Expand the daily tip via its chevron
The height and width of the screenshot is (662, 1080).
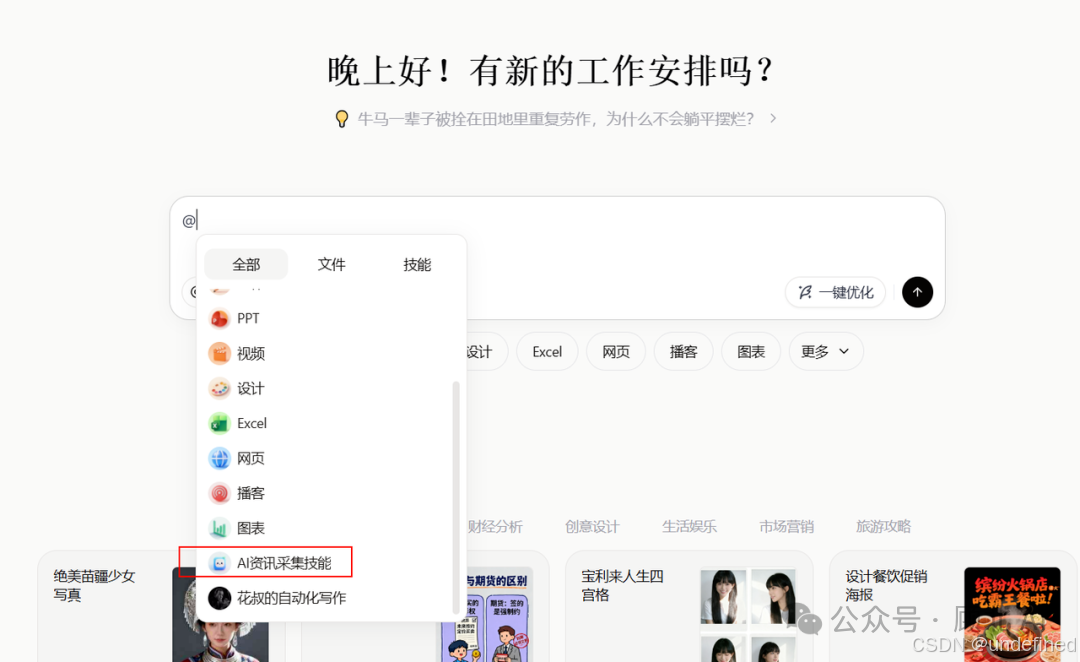tap(771, 117)
